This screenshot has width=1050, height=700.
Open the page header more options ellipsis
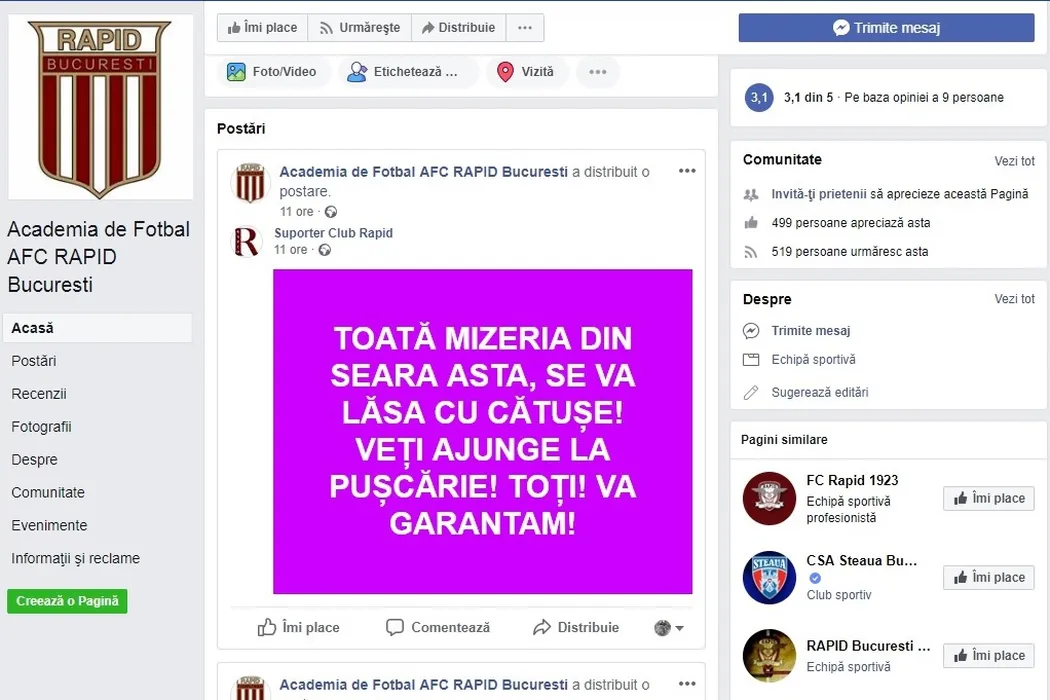(525, 28)
